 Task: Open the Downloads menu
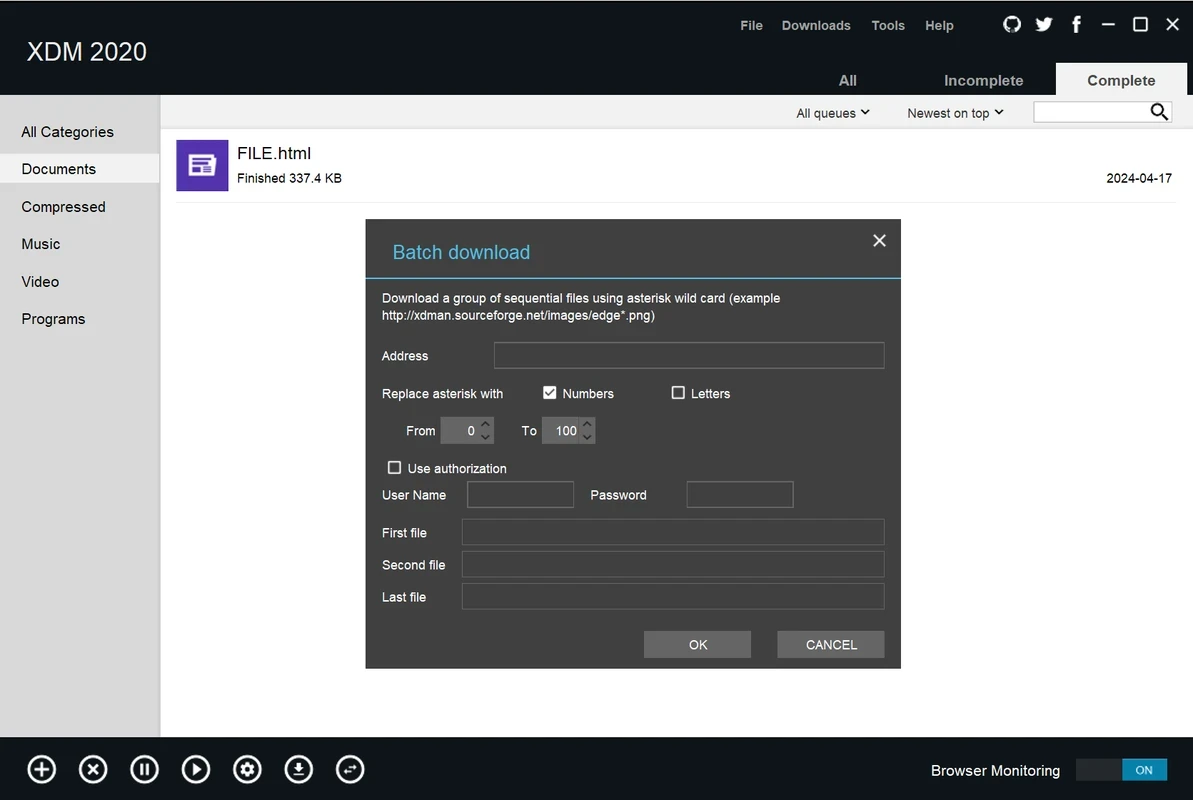click(x=816, y=25)
